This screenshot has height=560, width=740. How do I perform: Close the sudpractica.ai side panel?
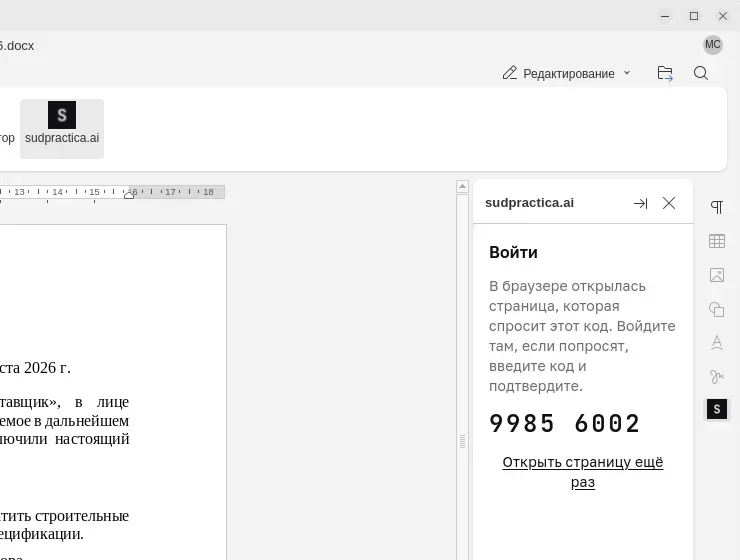click(669, 203)
